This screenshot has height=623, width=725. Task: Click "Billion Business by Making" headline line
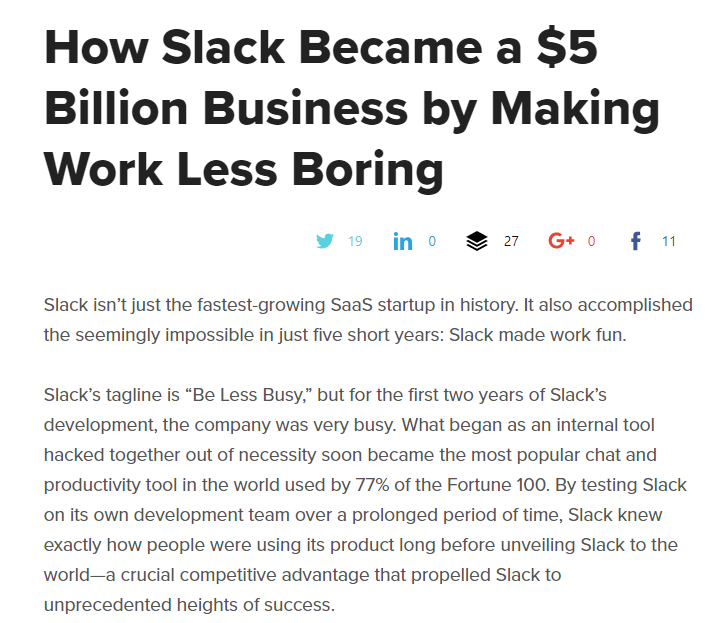click(x=352, y=108)
